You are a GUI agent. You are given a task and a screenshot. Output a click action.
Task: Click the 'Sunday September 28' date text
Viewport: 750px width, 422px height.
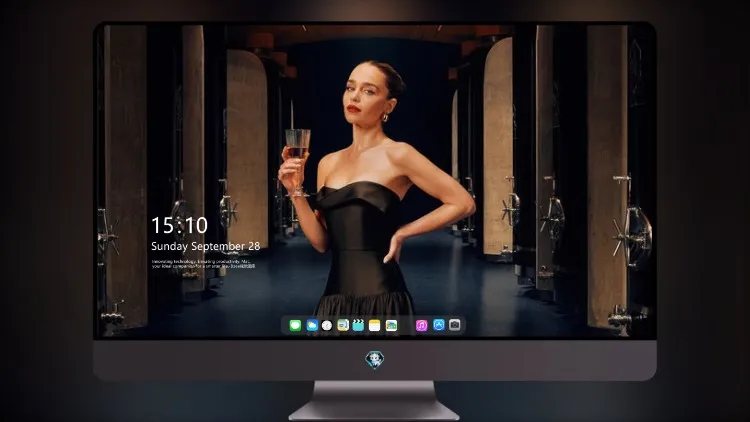[206, 246]
